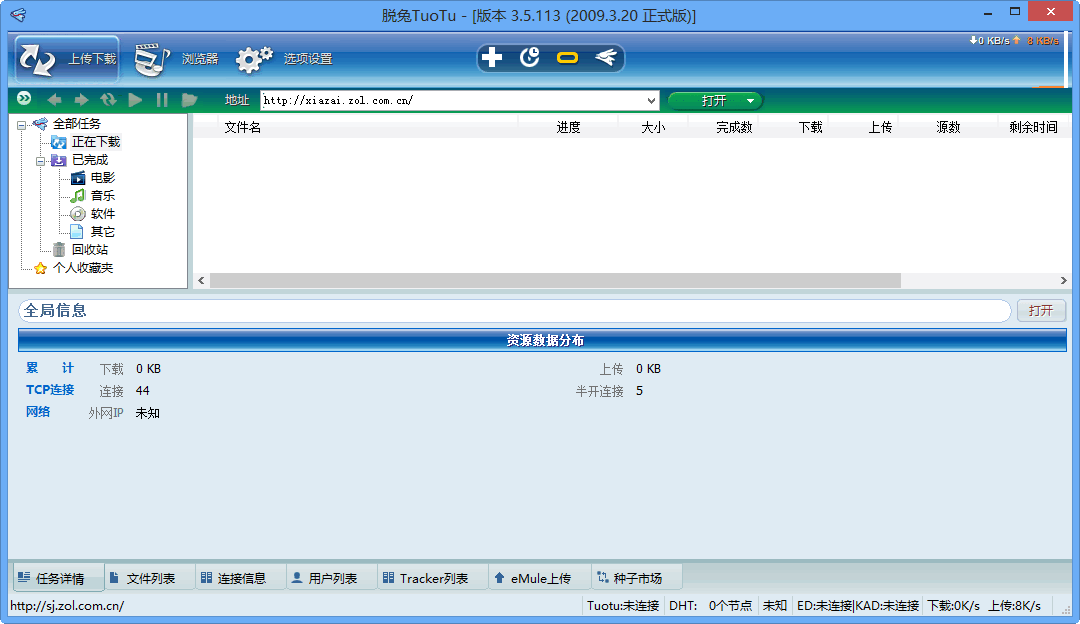Click the pause icon on the green bar
The height and width of the screenshot is (624, 1080).
point(162,100)
